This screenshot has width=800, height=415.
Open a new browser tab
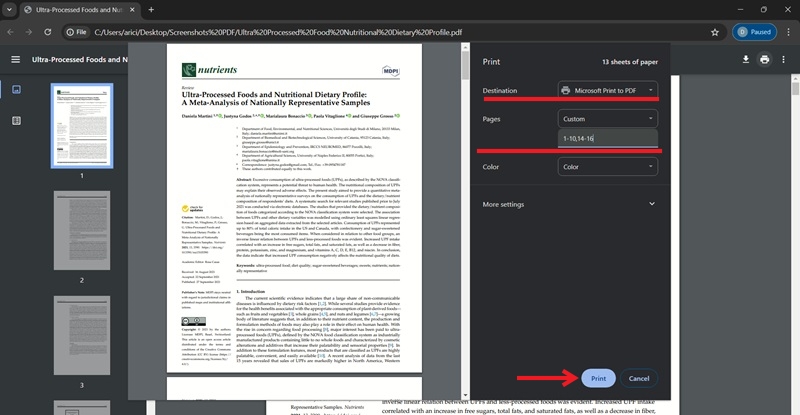pyautogui.click(x=151, y=10)
